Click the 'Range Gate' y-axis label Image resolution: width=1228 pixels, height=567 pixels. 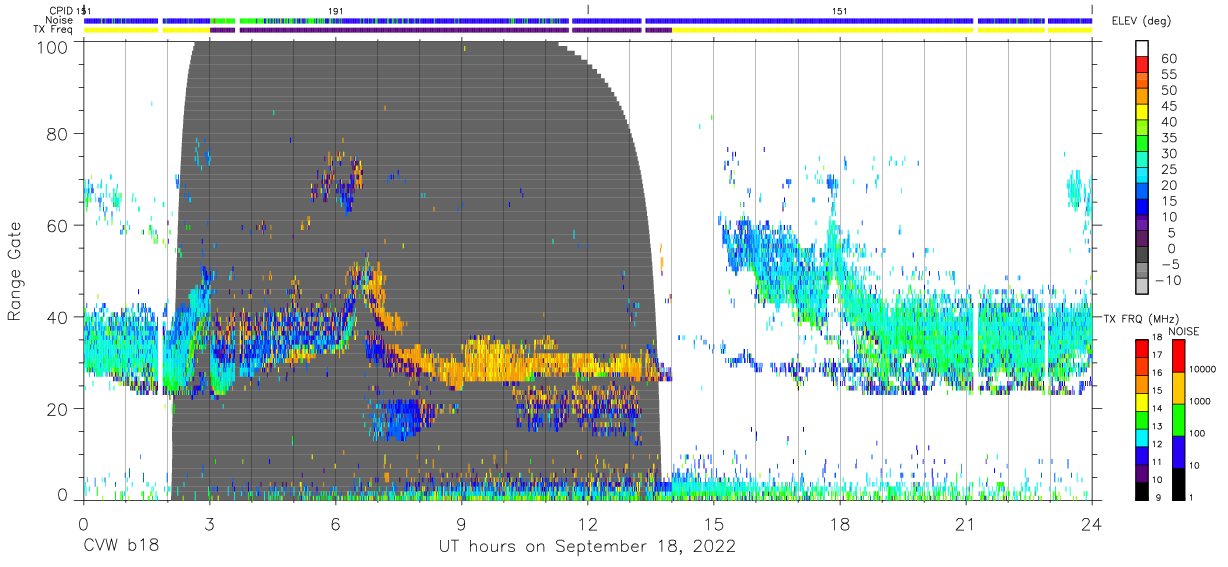pyautogui.click(x=15, y=271)
